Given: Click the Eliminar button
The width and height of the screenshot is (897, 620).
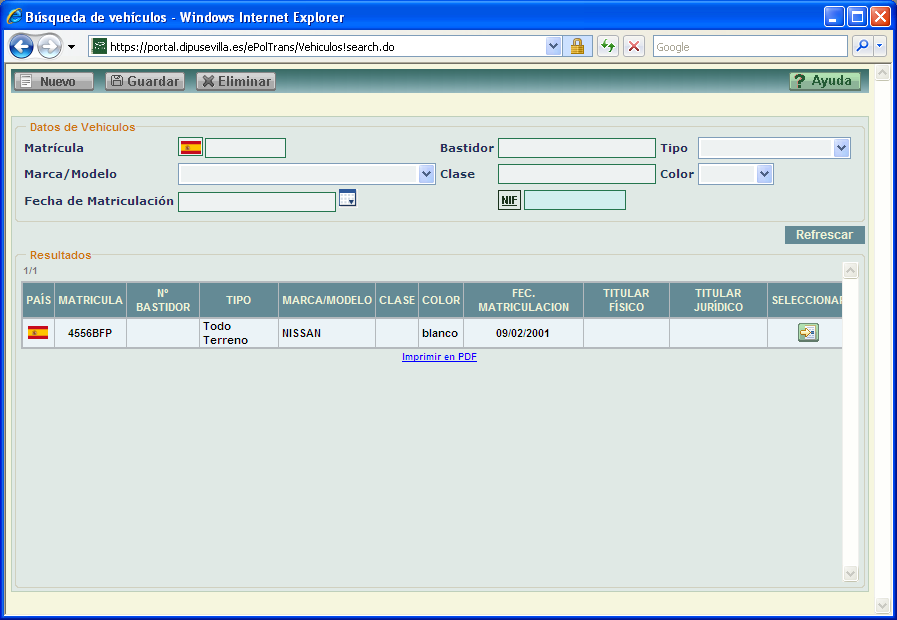Looking at the screenshot, I should point(236,81).
